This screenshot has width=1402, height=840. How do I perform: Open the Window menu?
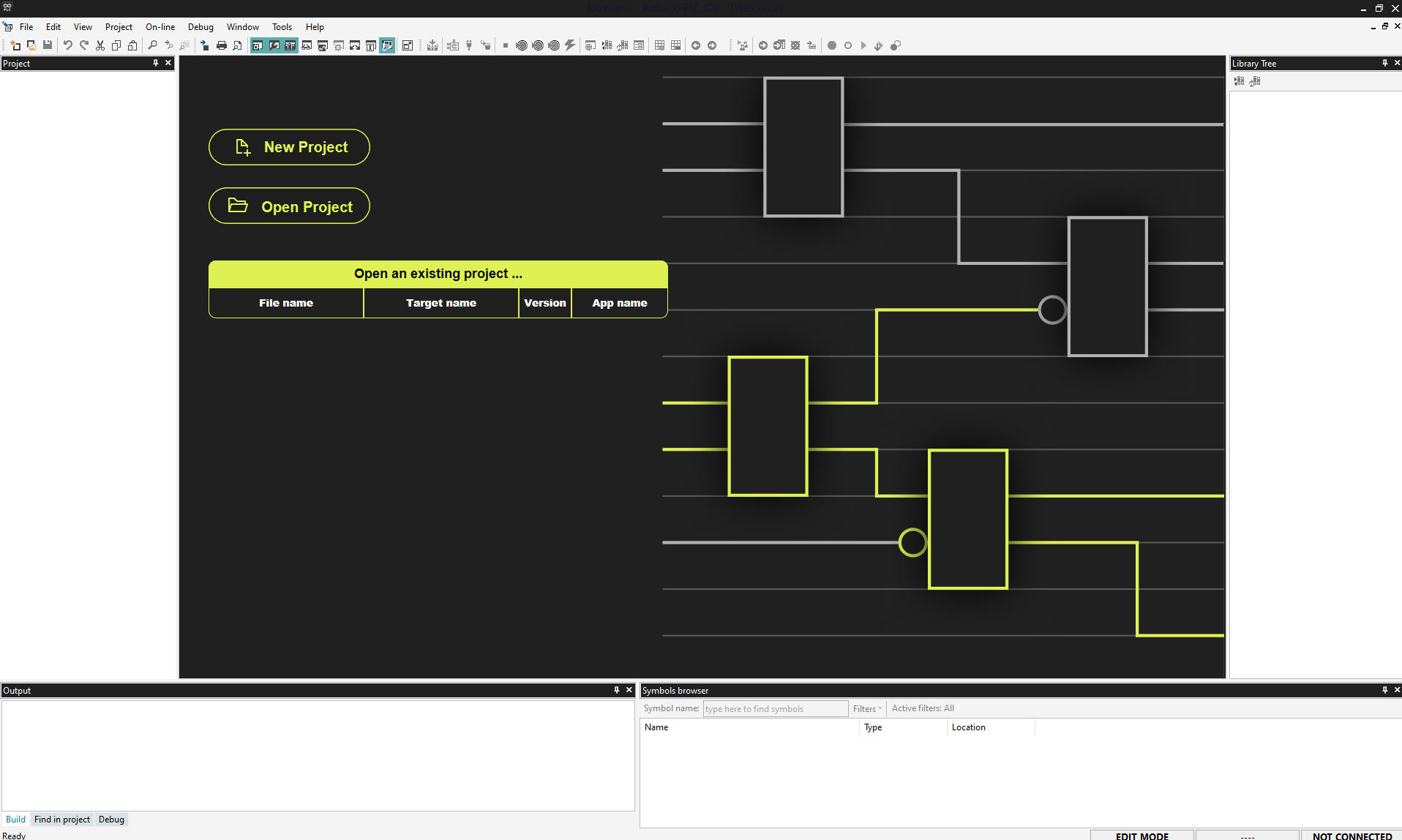tap(243, 27)
